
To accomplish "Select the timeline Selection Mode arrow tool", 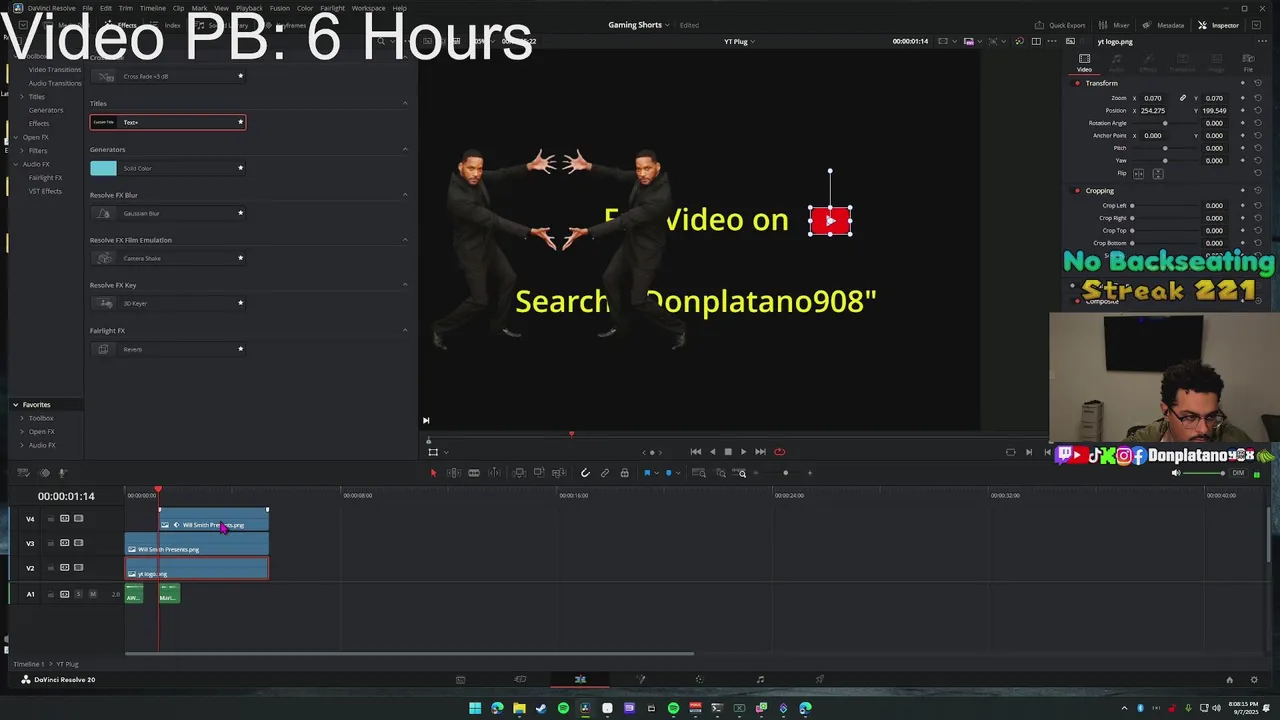I will tap(433, 473).
